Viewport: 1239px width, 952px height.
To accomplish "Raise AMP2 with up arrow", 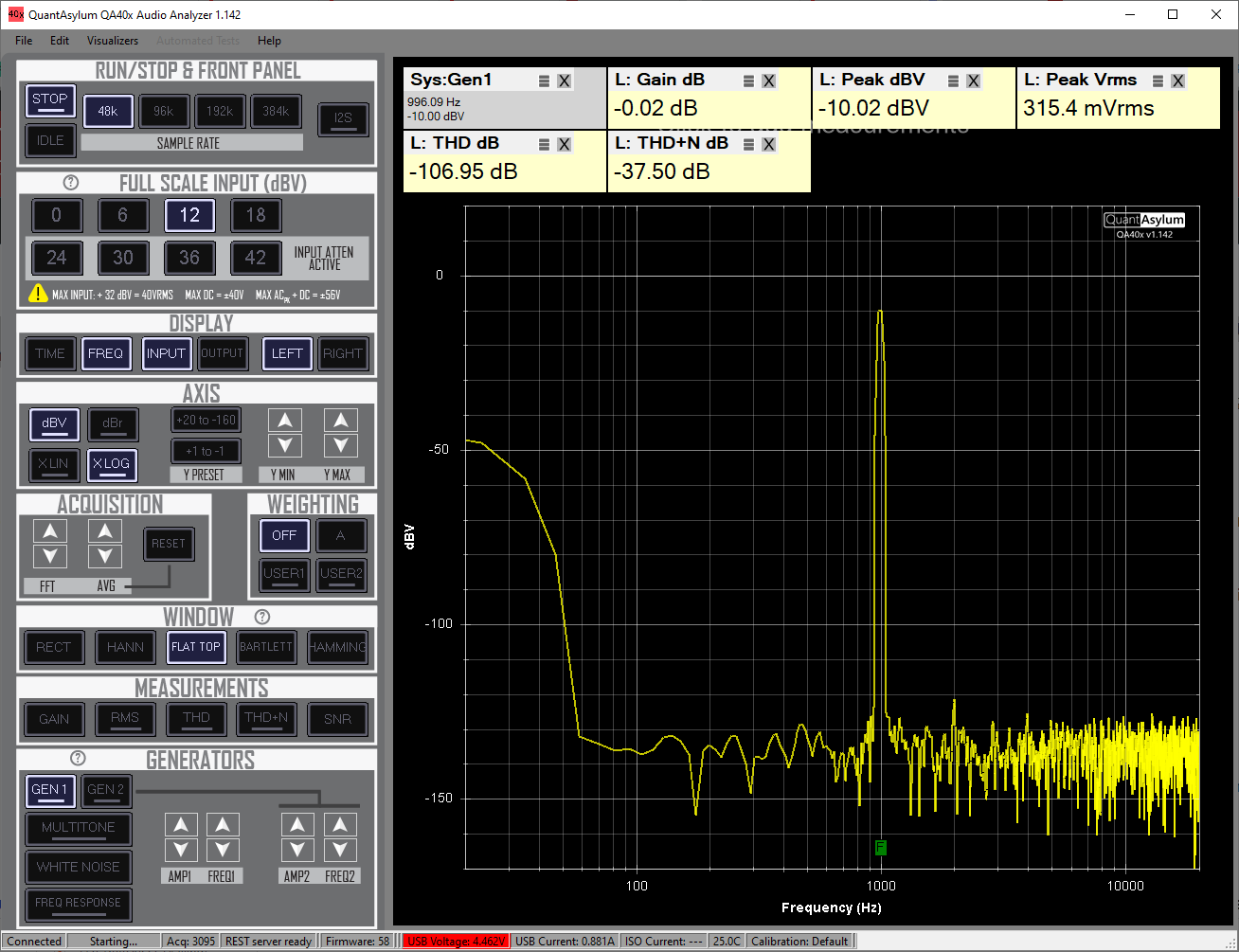I will coord(297,824).
